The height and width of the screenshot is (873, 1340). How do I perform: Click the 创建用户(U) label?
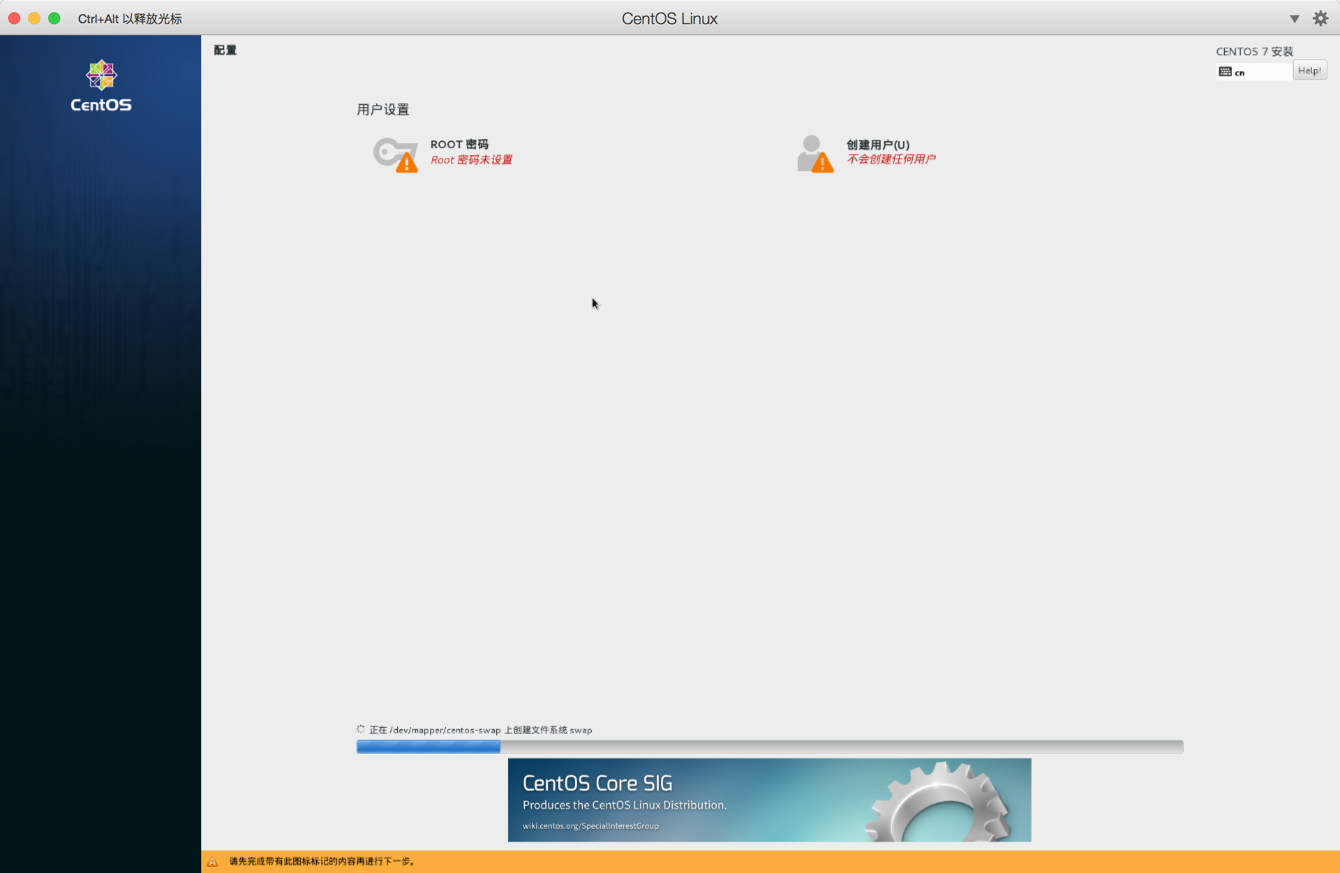pos(878,144)
